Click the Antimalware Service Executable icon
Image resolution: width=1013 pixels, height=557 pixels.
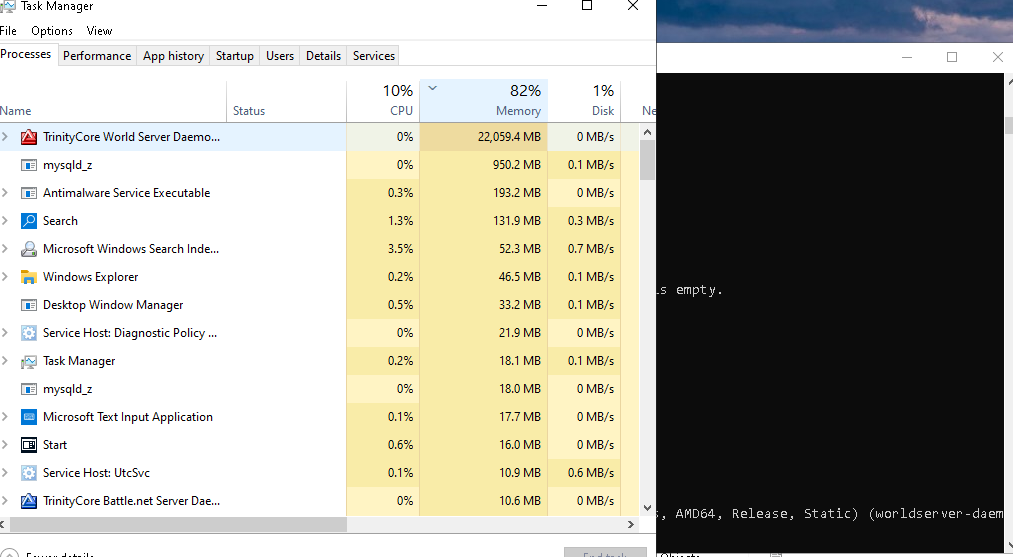tap(28, 193)
